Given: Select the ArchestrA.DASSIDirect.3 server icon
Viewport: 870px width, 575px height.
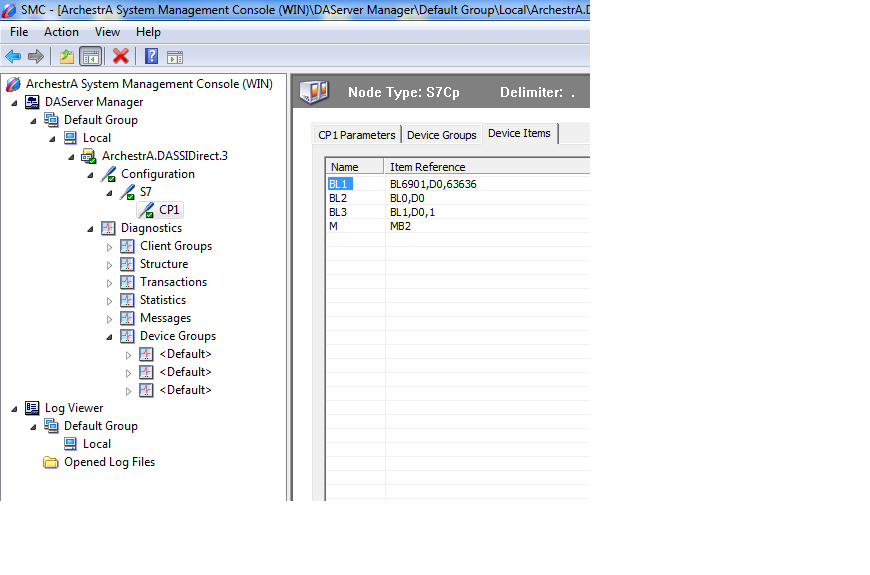Looking at the screenshot, I should click(89, 156).
